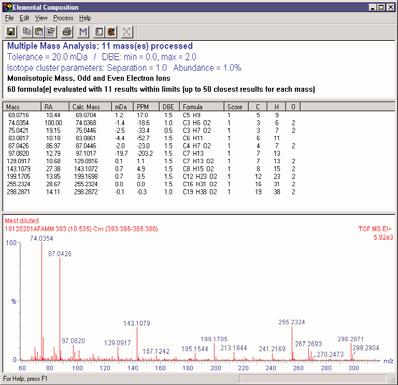The width and height of the screenshot is (398, 385).
Task: Click the 74.0354 peak label in spectrum
Action: click(42, 238)
